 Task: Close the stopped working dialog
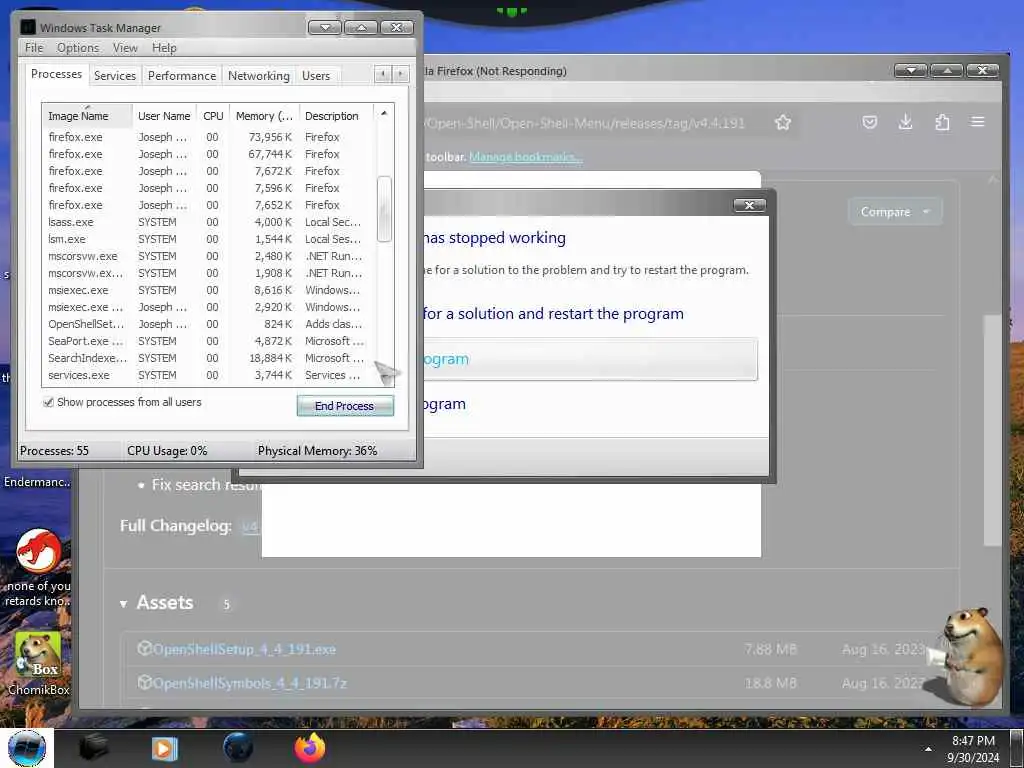click(749, 205)
